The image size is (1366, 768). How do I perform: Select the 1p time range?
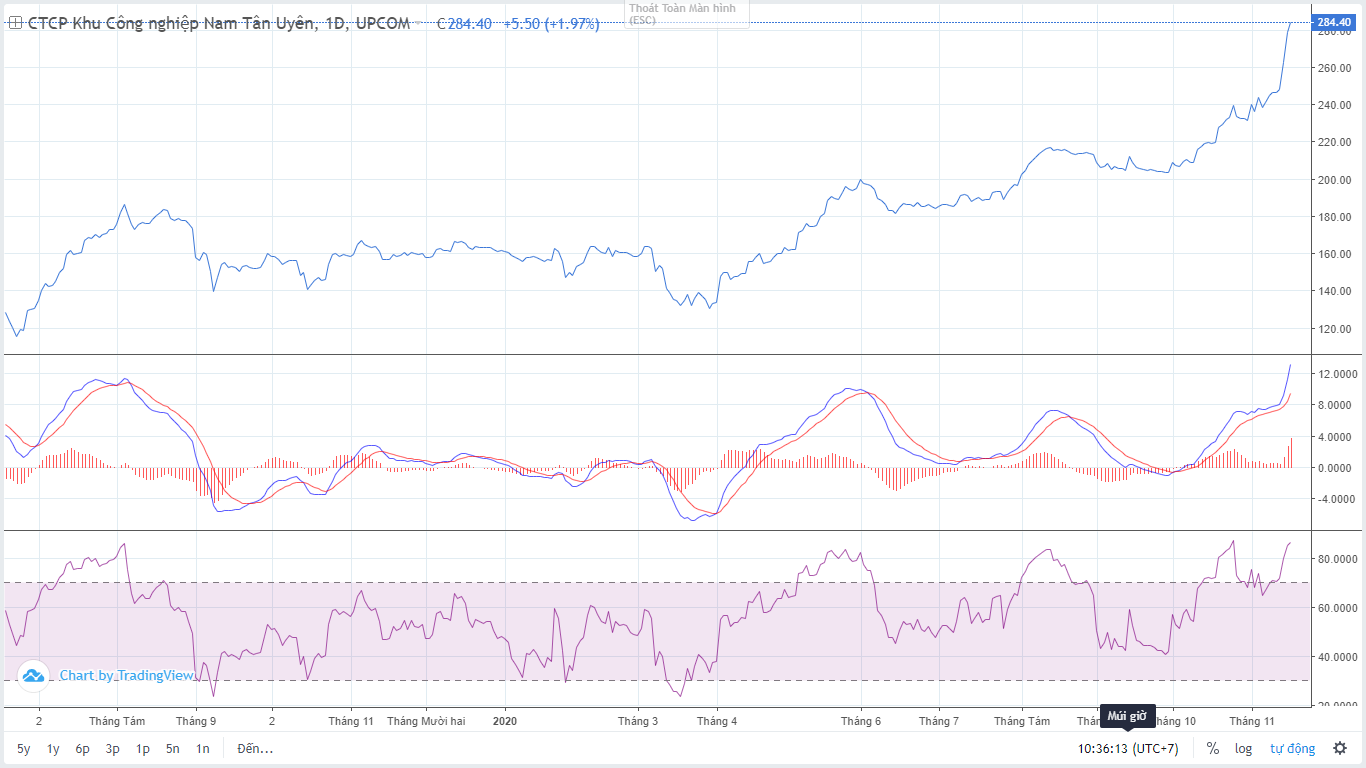tap(142, 748)
